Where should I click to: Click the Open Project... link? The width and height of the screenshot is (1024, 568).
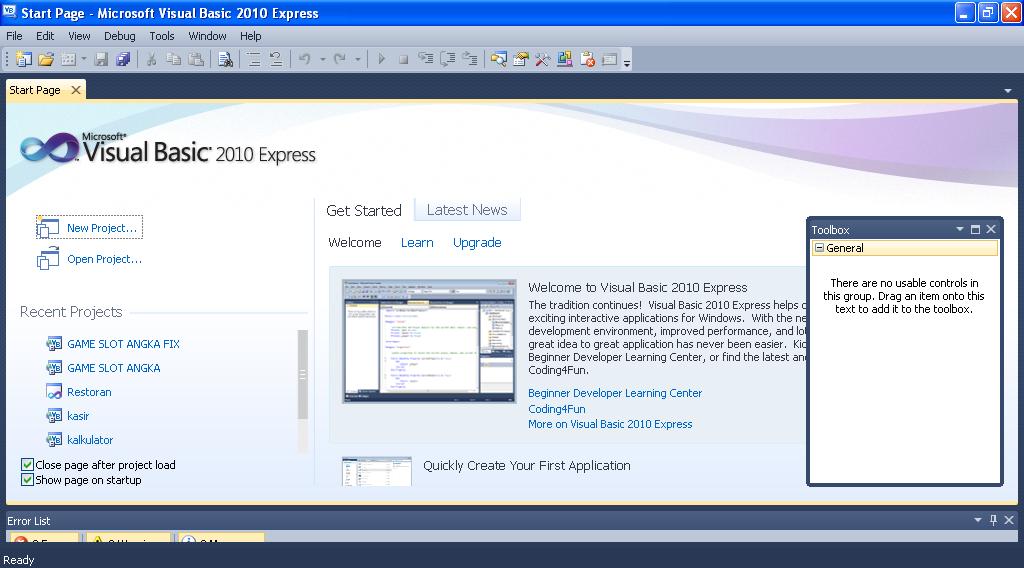104,259
